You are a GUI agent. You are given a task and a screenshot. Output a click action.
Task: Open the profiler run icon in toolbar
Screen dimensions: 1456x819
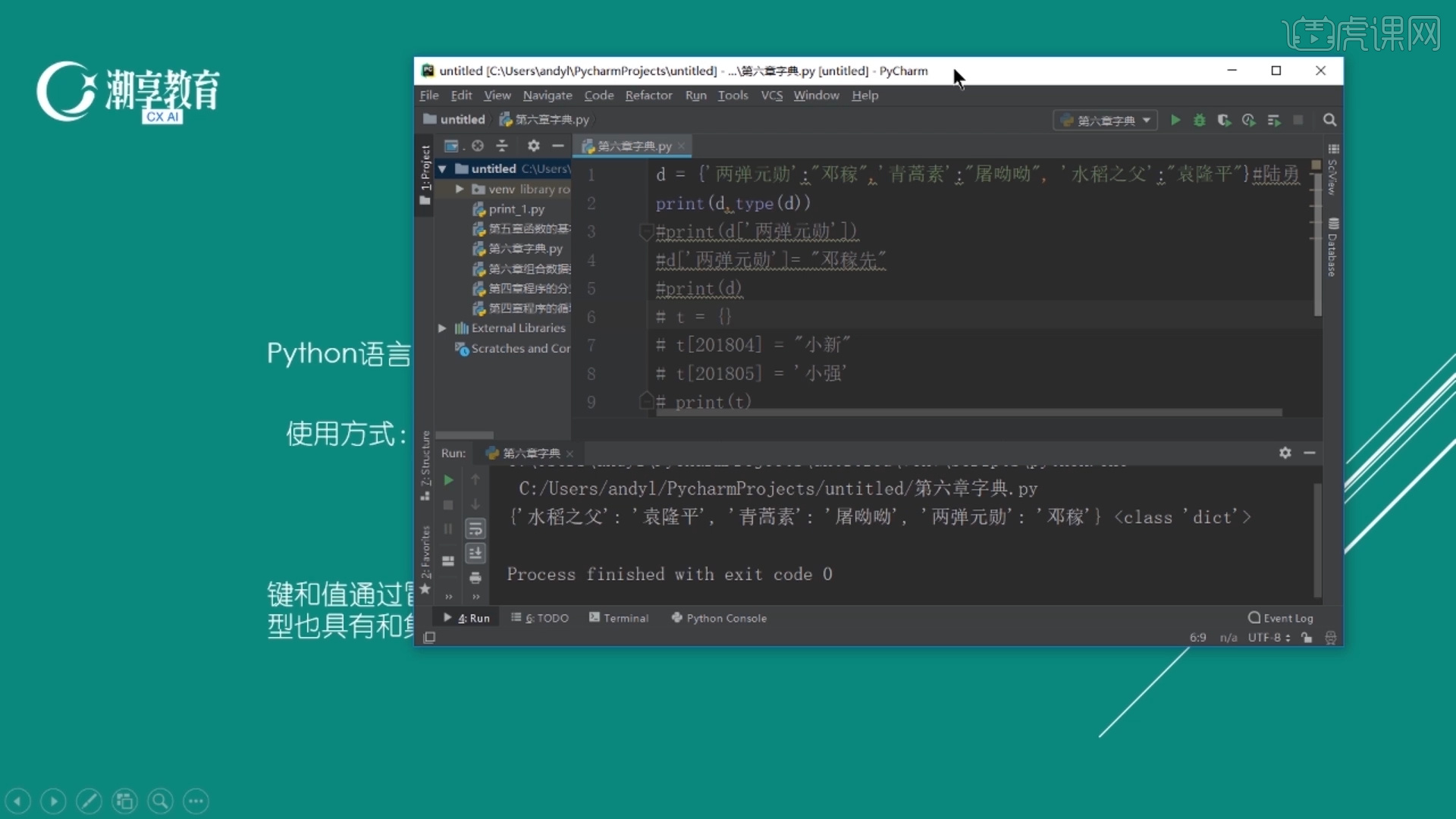[1249, 120]
